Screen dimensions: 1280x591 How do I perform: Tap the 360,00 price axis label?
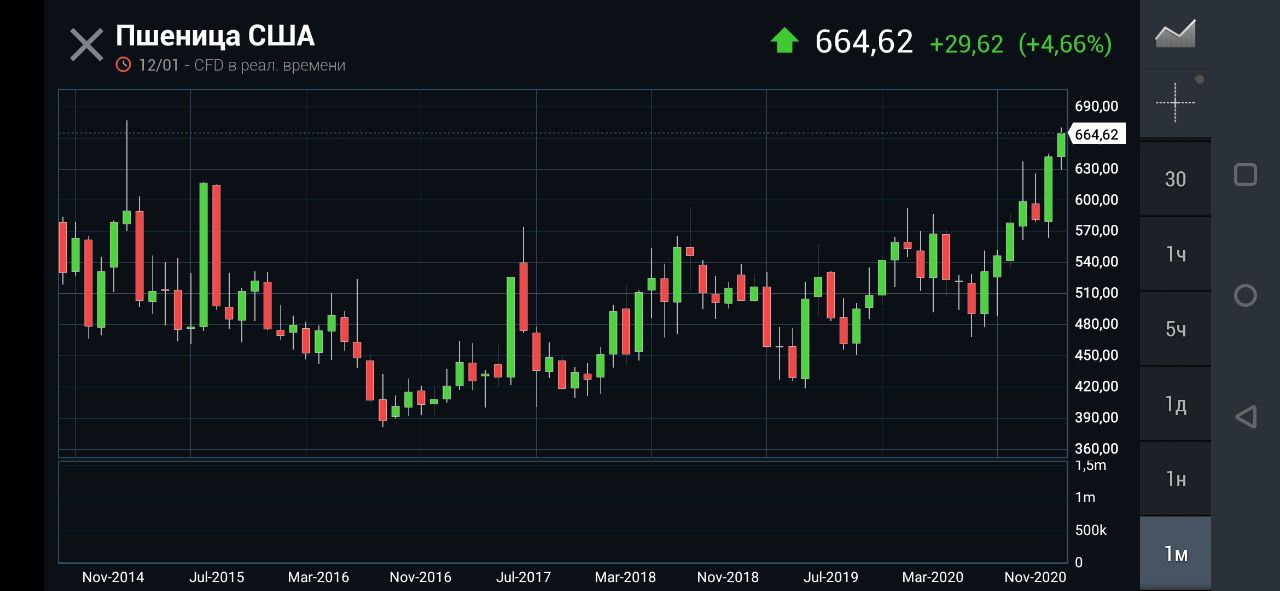tap(1097, 448)
